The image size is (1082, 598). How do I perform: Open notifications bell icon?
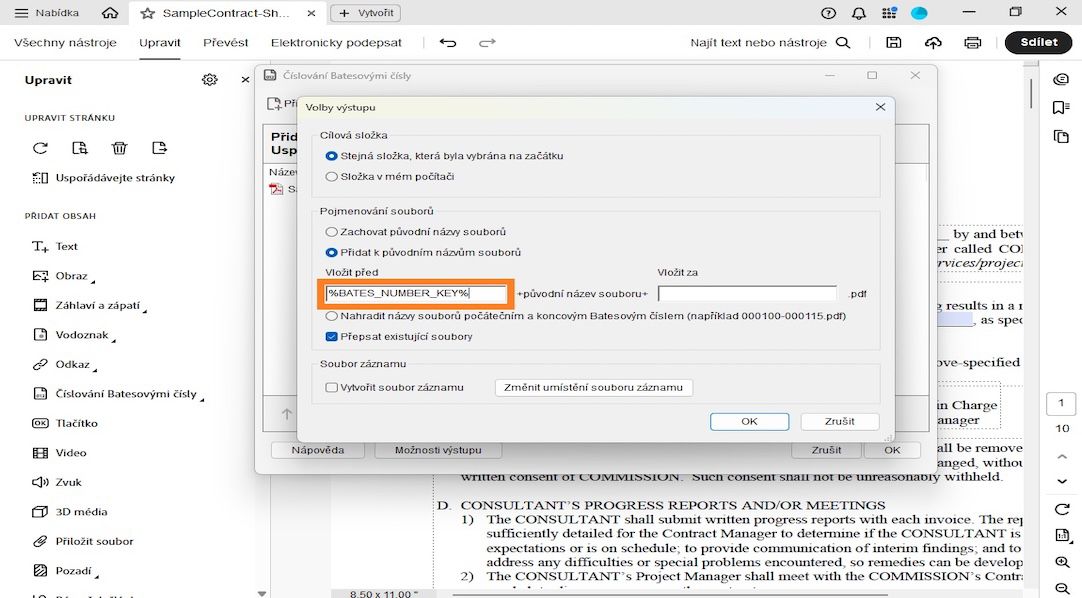pos(859,13)
